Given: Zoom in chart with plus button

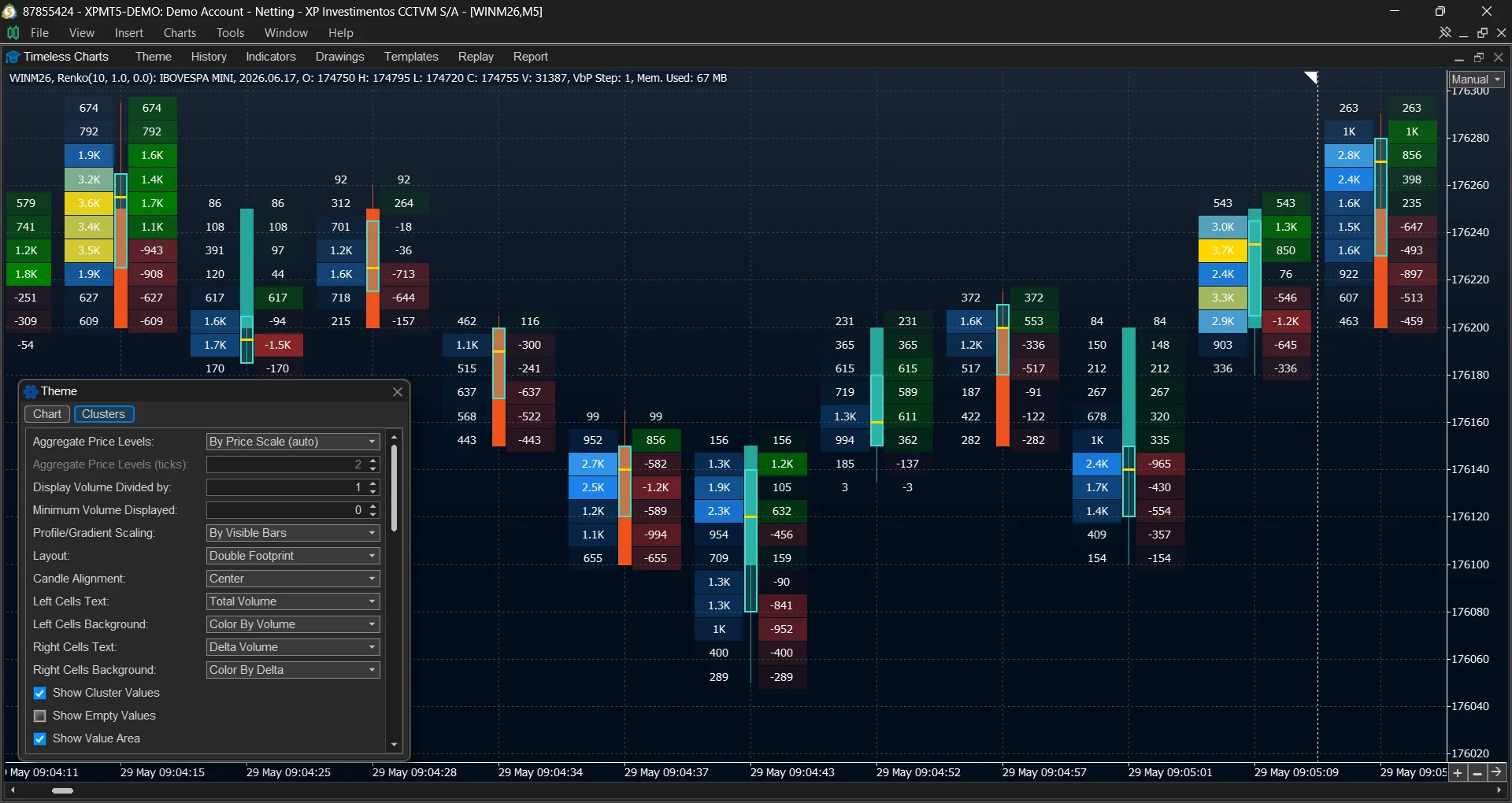Looking at the screenshot, I should click(1458, 773).
